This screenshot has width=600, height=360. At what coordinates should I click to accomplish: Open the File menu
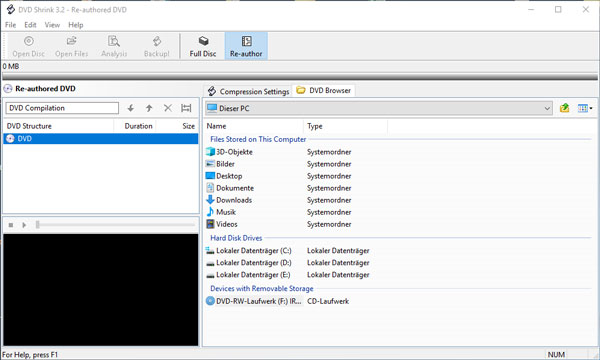click(10, 25)
